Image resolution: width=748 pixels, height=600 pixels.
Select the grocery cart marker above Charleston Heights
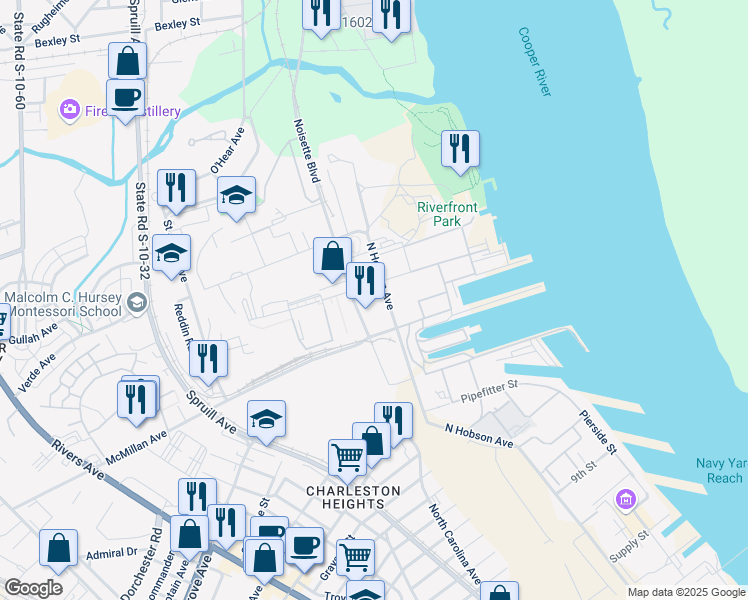pyautogui.click(x=348, y=460)
